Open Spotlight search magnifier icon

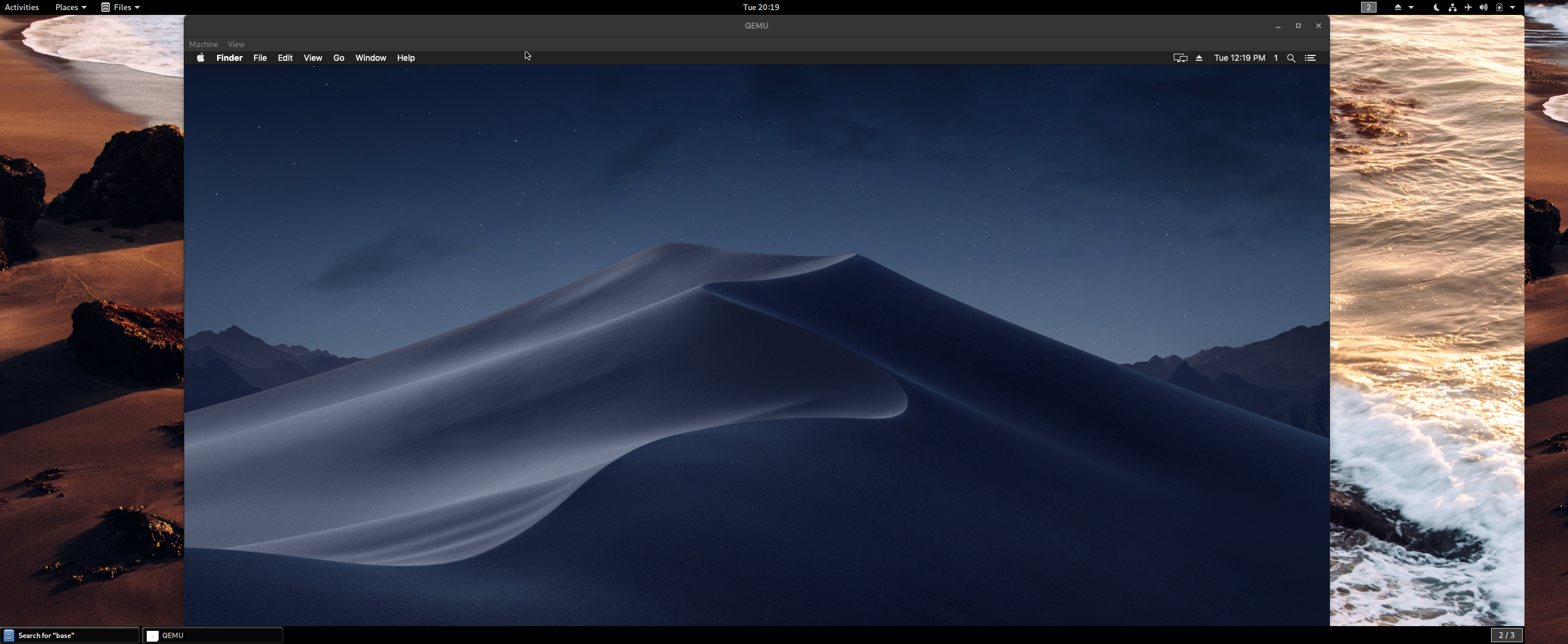coord(1291,58)
